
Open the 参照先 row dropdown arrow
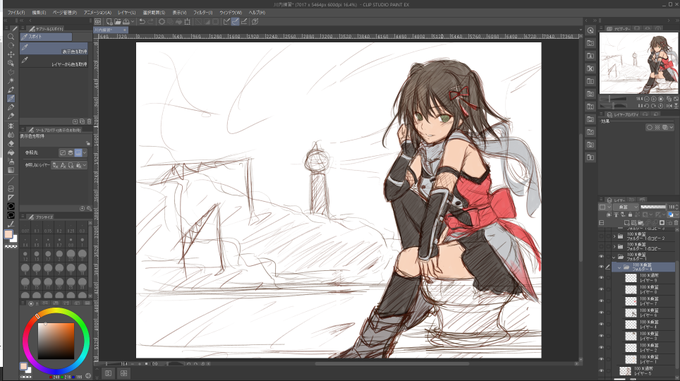point(85,153)
